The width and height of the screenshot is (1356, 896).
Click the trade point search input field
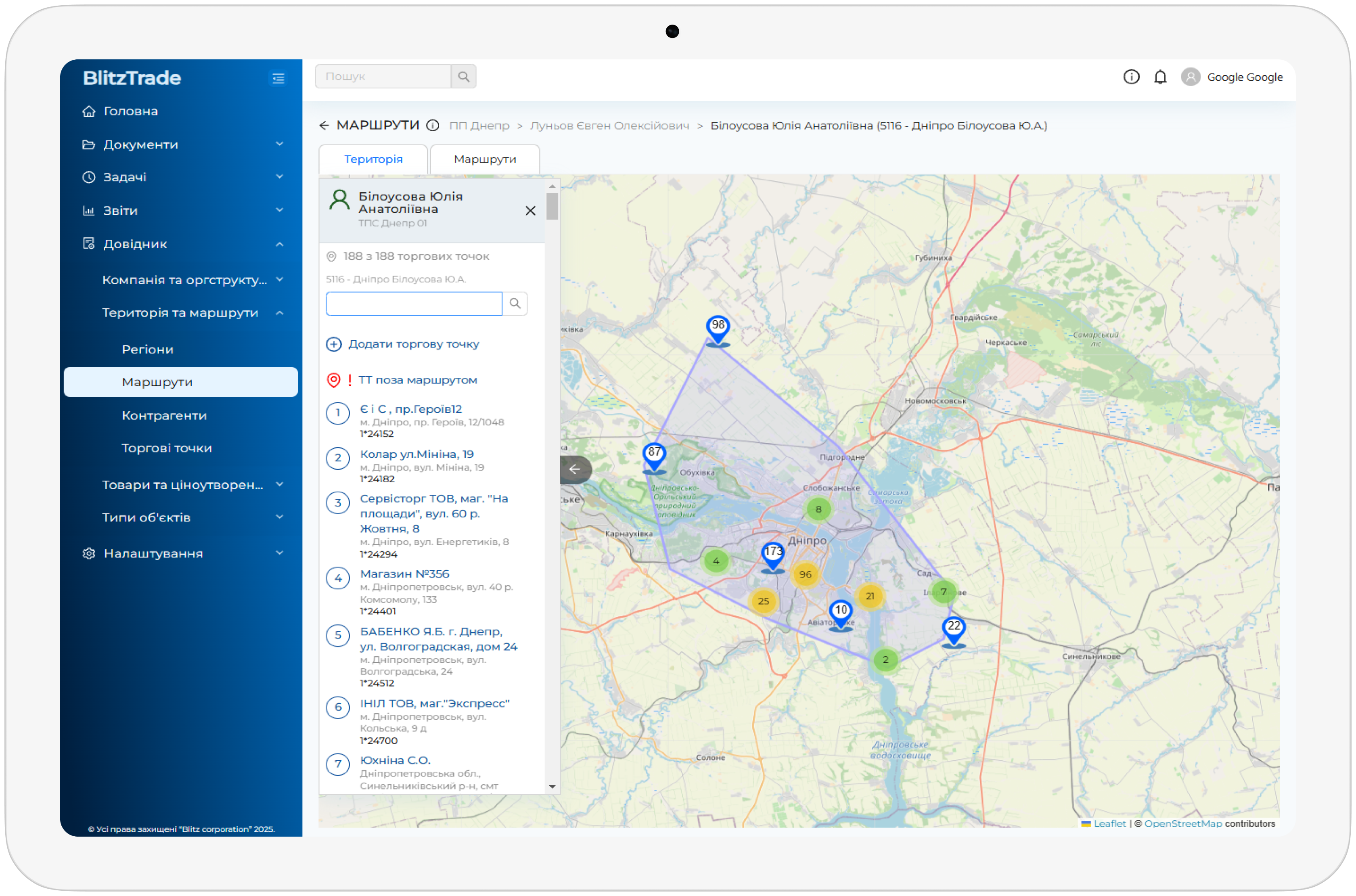pyautogui.click(x=414, y=304)
